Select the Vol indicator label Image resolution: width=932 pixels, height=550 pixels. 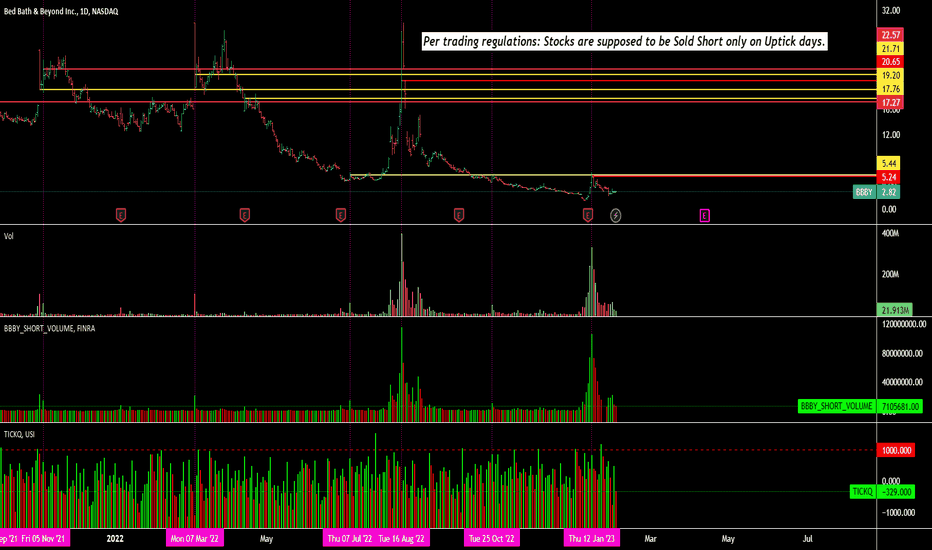click(8, 236)
